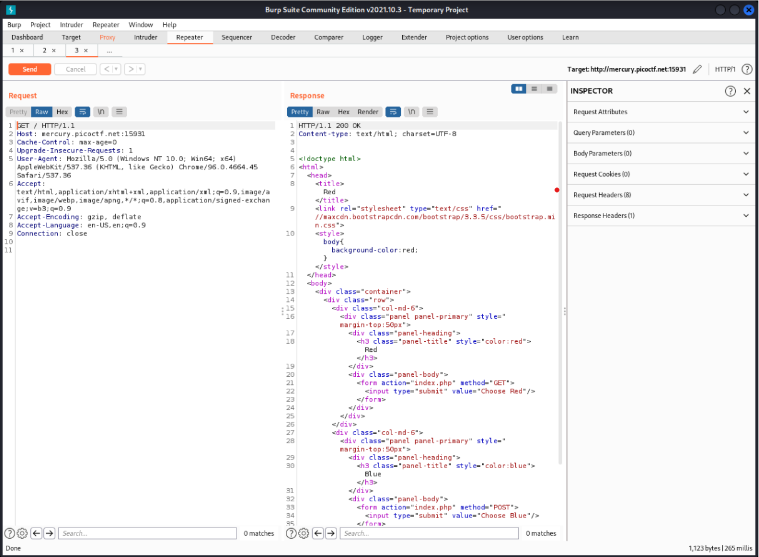Viewport: 759px width, 557px height.
Task: Open the Request panel hamburger menu icon
Action: 119,112
